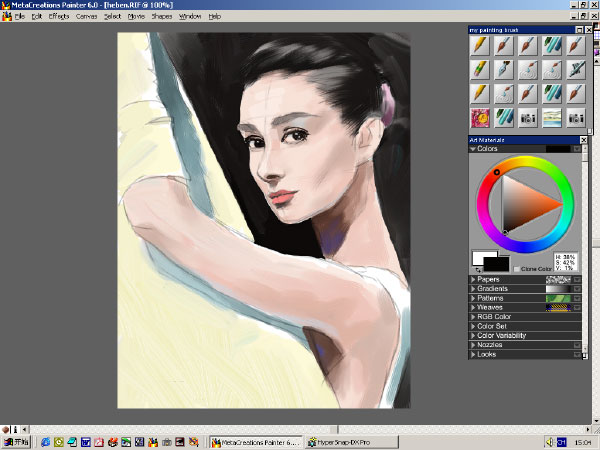Expand the Color Set section
Screen dimensions: 600x450
[x=473, y=326]
